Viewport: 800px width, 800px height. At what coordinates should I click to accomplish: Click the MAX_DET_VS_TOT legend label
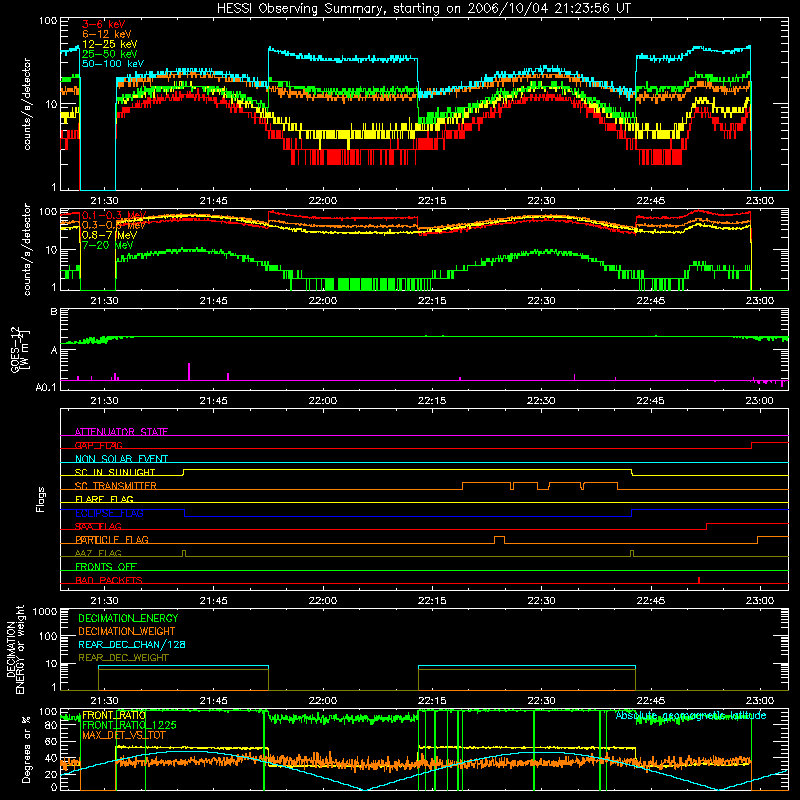coord(124,735)
